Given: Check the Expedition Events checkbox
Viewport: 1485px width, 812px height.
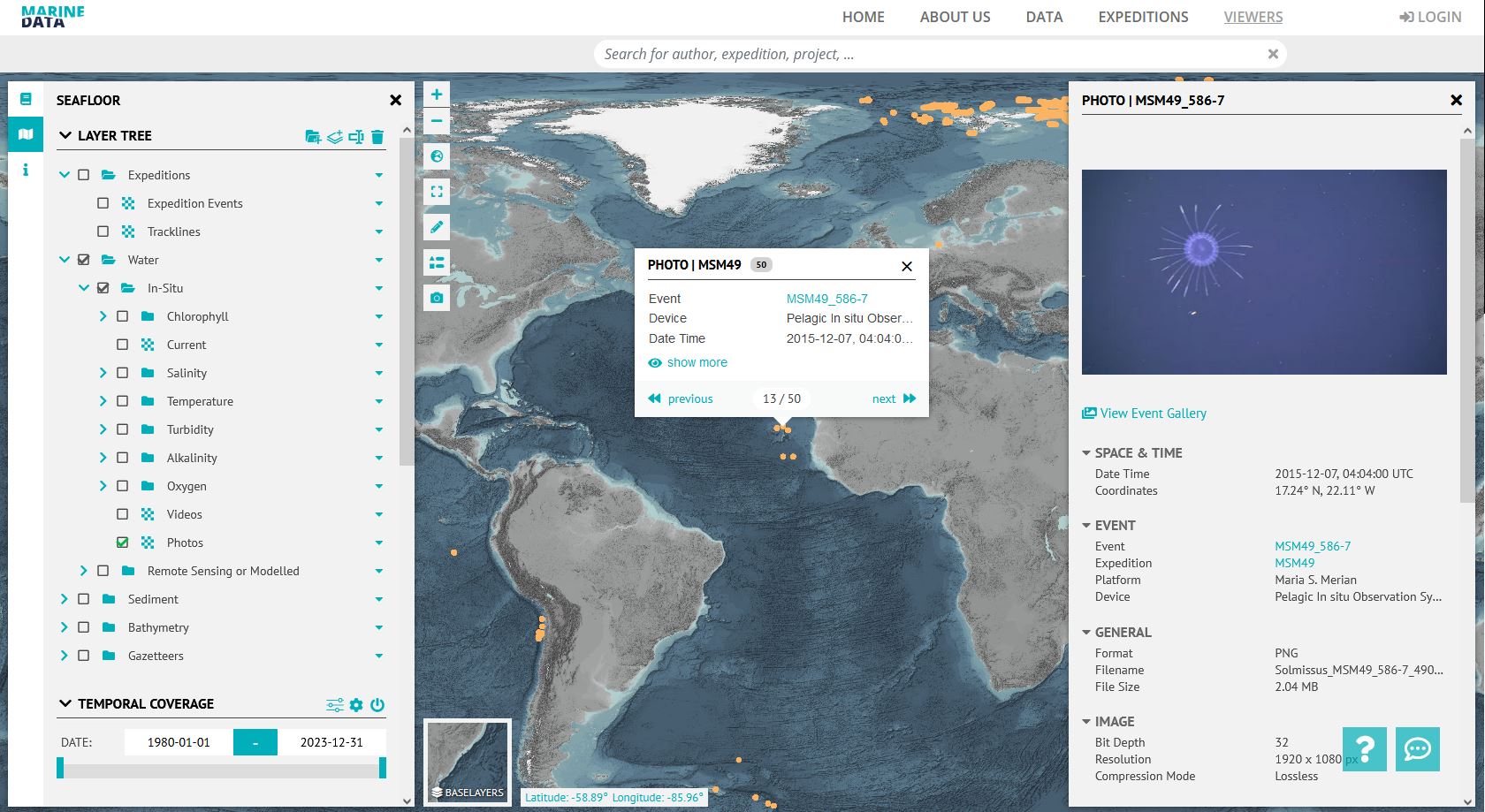Looking at the screenshot, I should (x=103, y=202).
